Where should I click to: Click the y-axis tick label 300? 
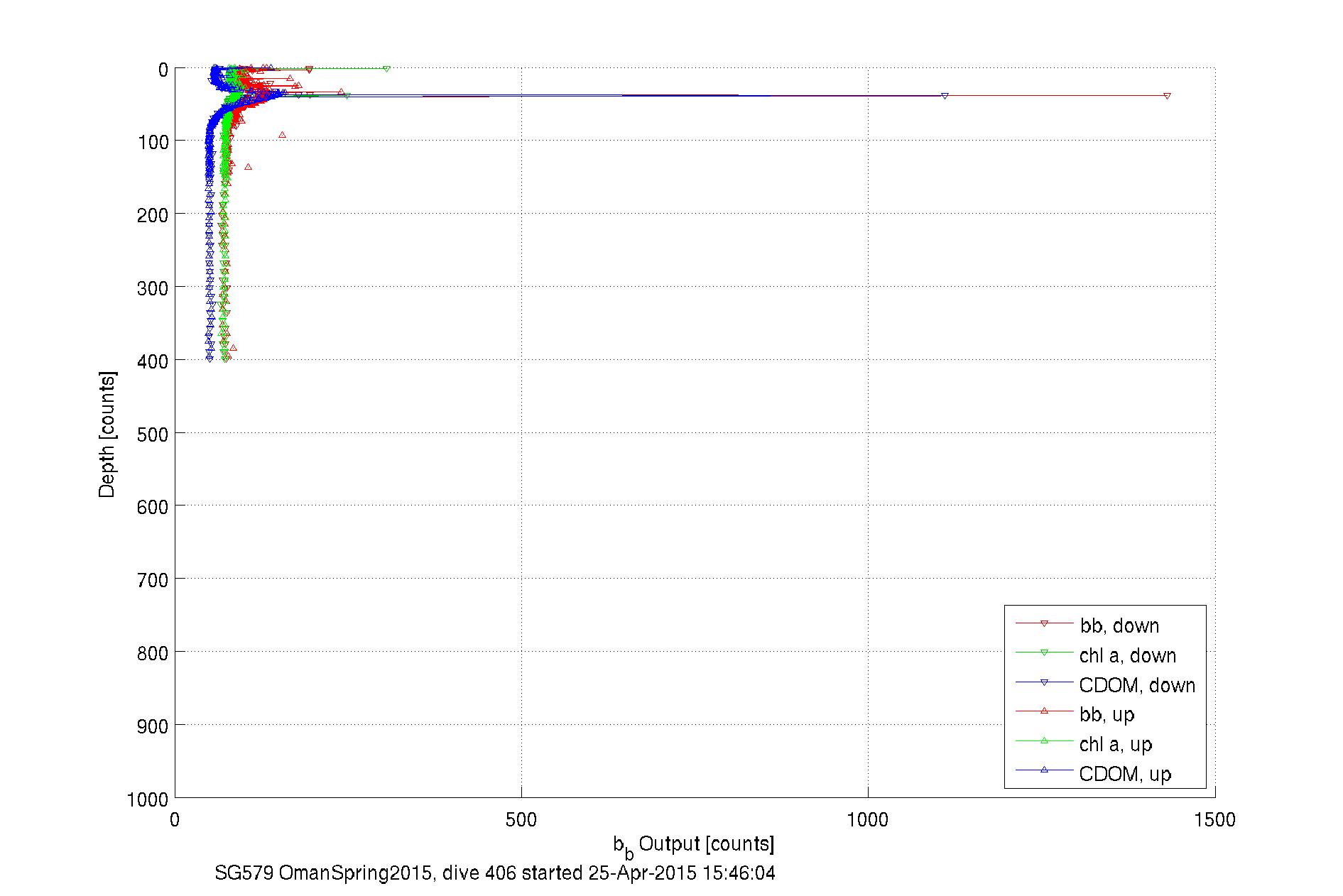click(x=153, y=288)
